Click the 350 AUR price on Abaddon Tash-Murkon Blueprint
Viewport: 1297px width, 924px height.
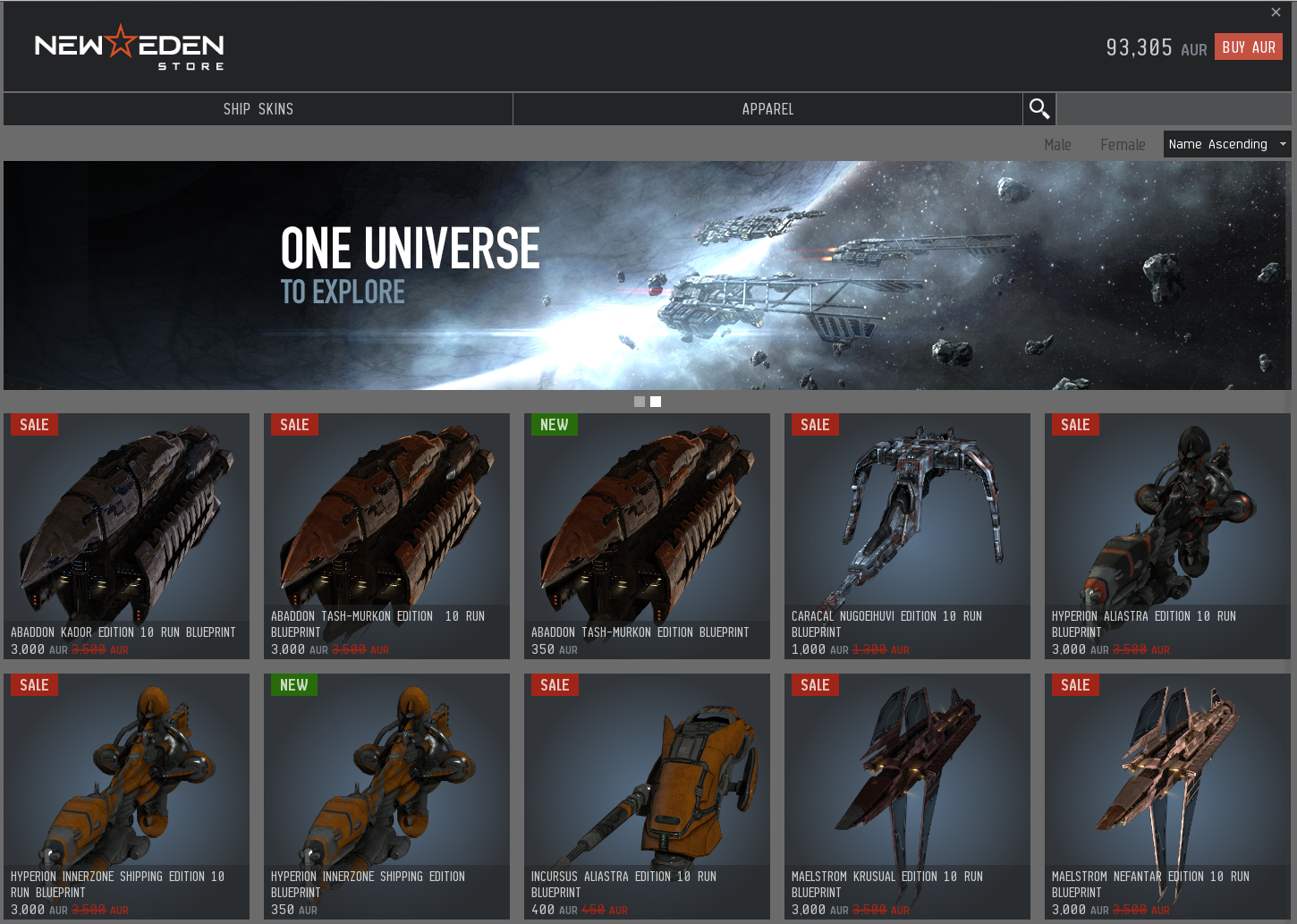click(x=554, y=649)
